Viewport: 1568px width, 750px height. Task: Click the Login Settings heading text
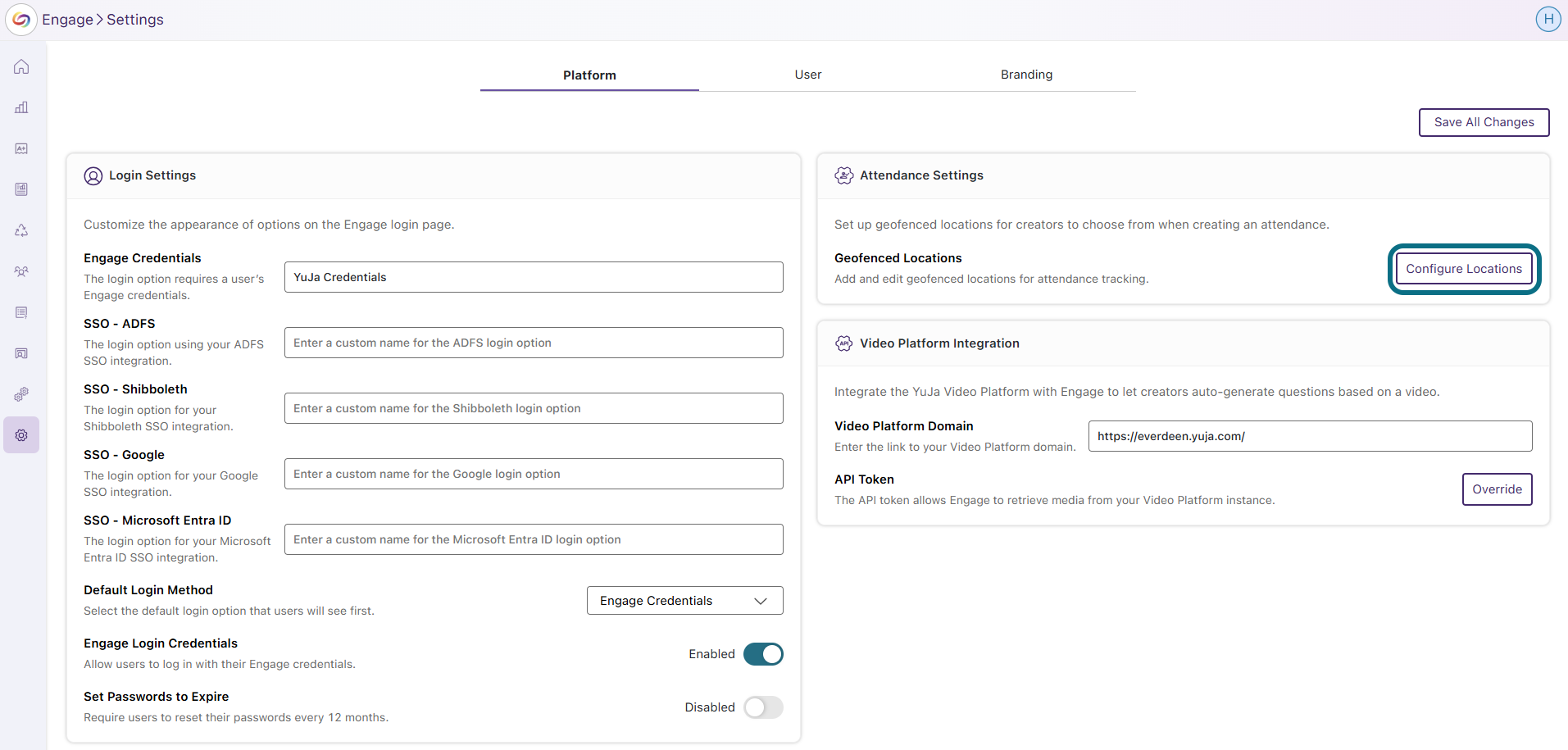click(152, 175)
